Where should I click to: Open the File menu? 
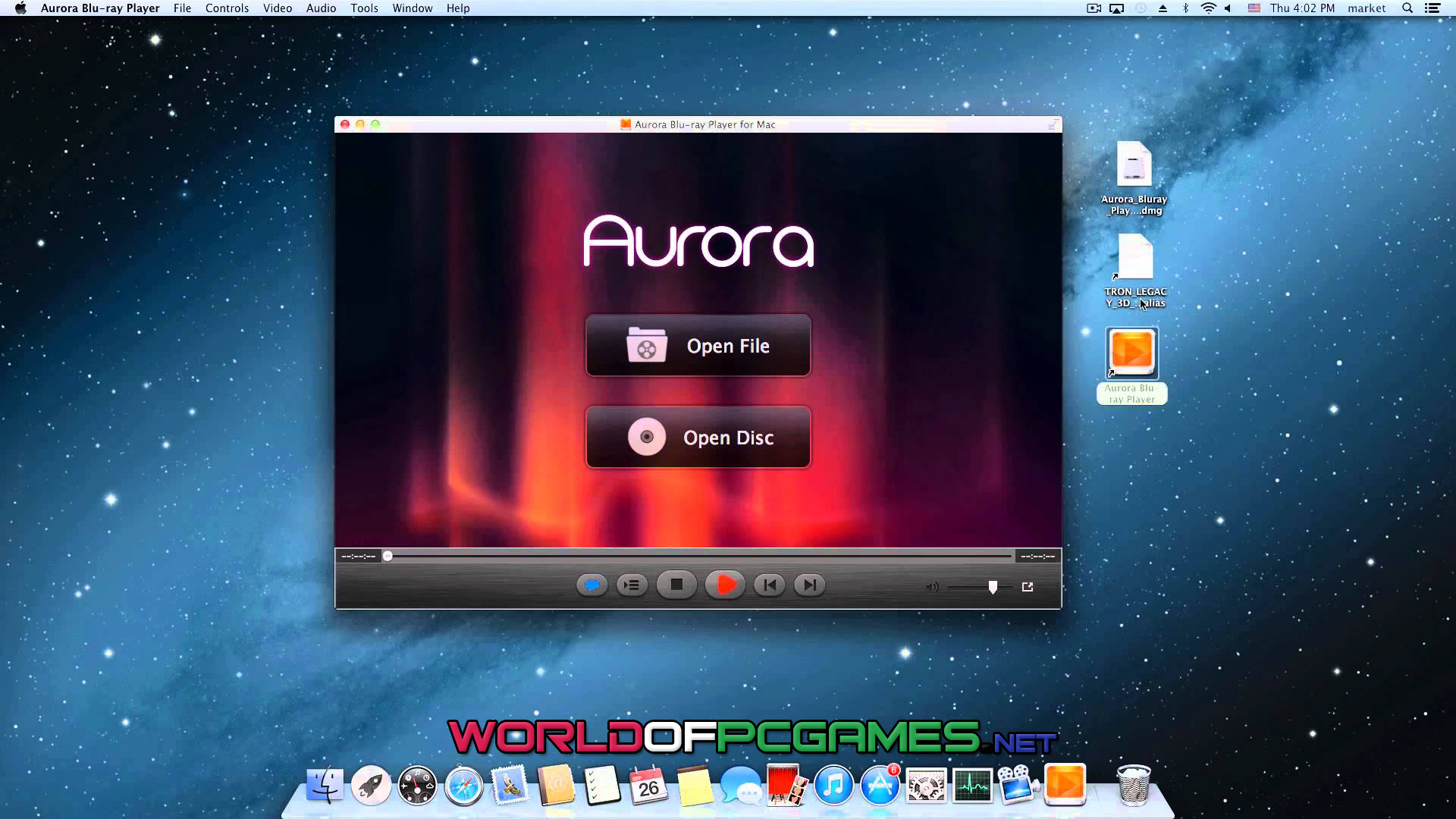click(x=182, y=8)
